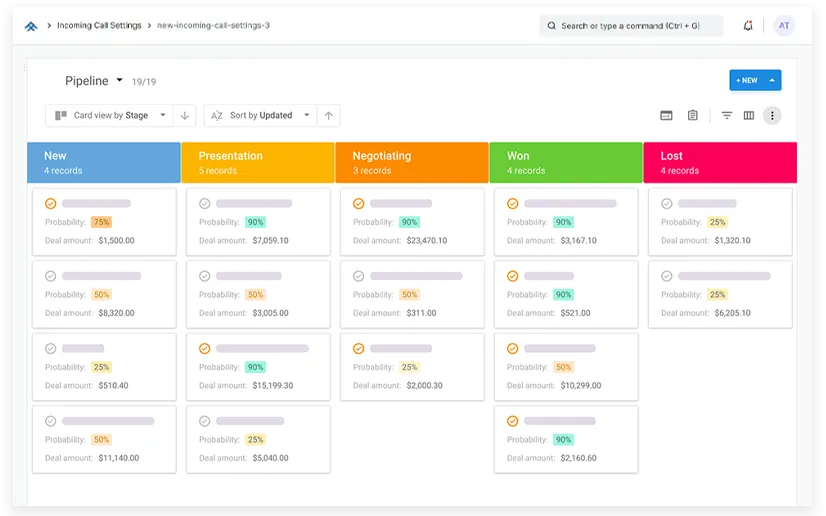826x516 pixels.
Task: Click the descending arrow beside Card view
Action: click(185, 116)
